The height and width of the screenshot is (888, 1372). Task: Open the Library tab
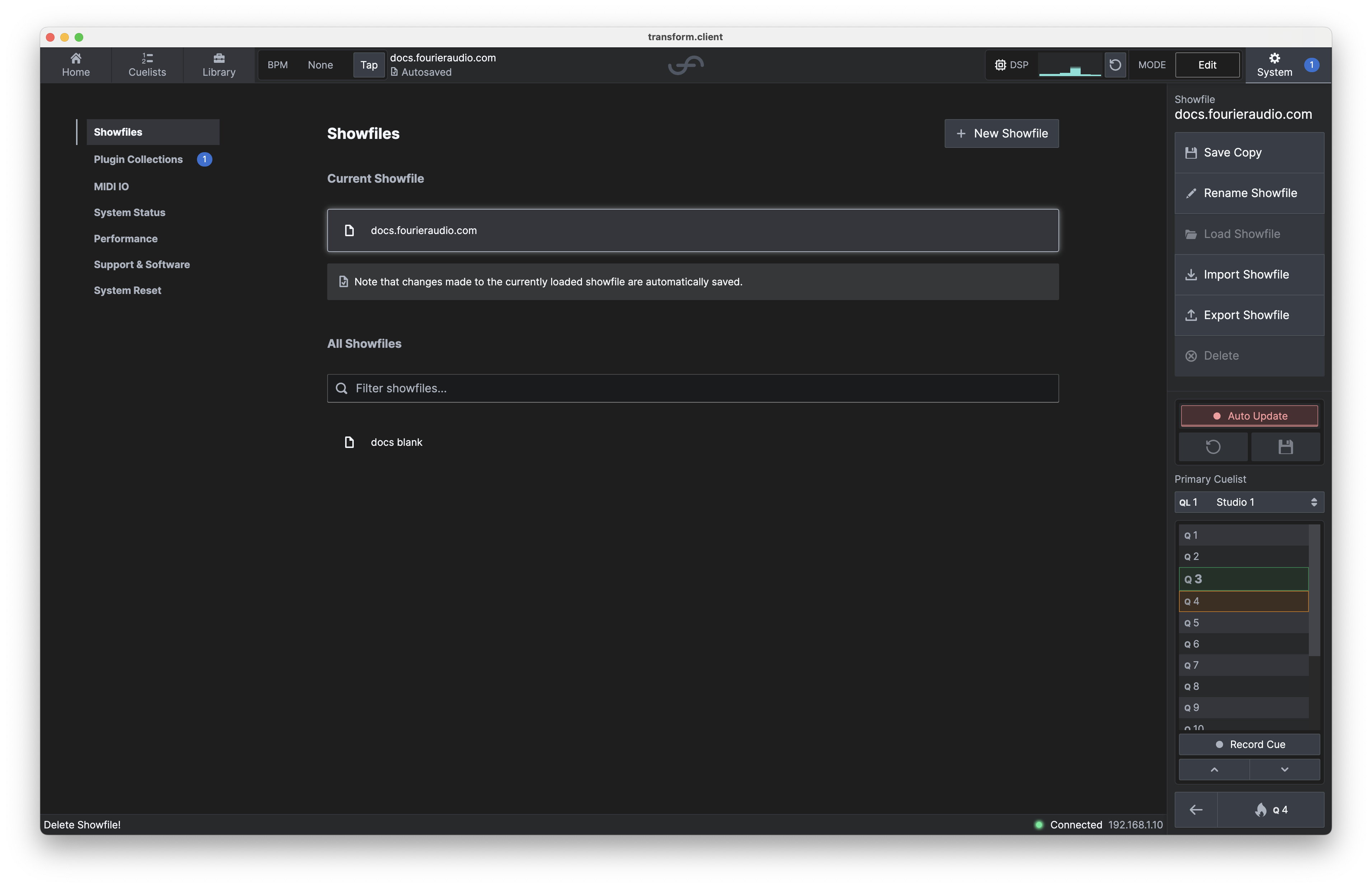(219, 65)
